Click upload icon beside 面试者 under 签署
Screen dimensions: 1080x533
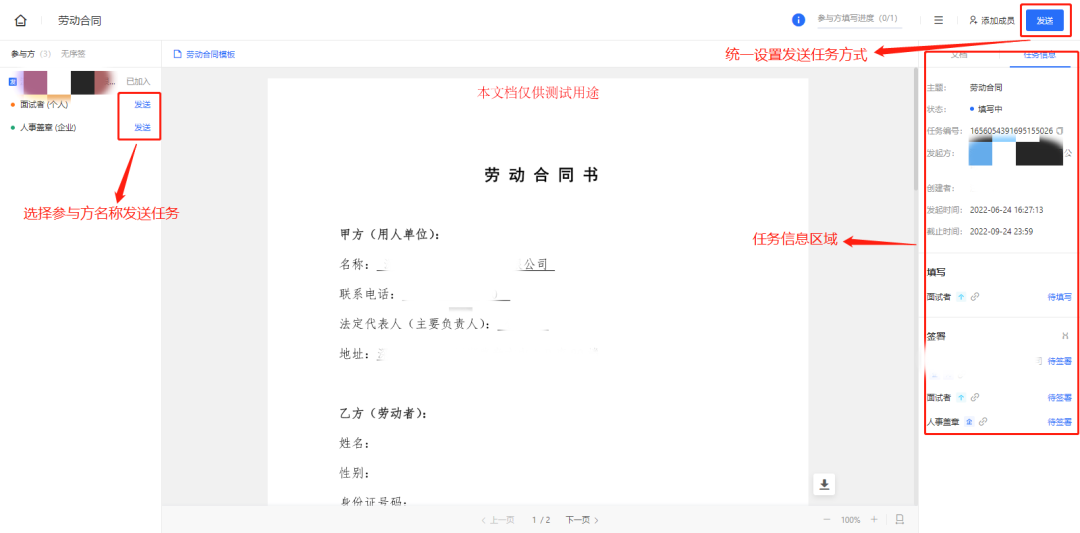tap(962, 397)
